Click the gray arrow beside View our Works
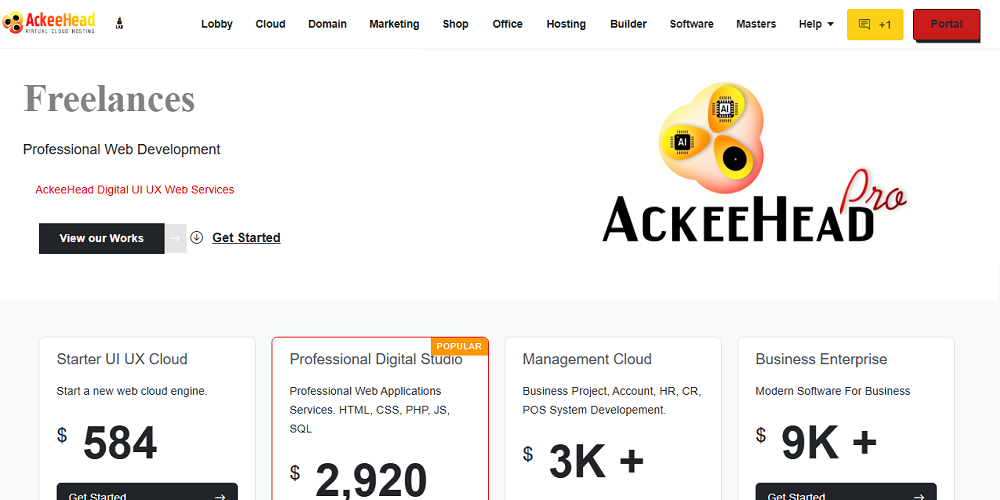 [x=176, y=238]
